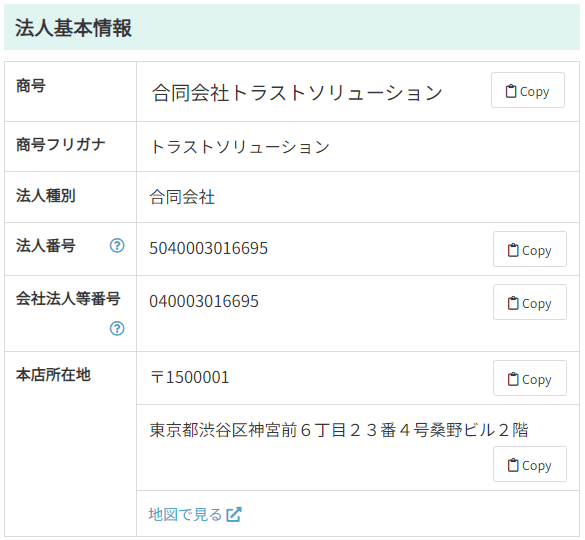Click the 法人種別 value 合同会社

pos(182,197)
